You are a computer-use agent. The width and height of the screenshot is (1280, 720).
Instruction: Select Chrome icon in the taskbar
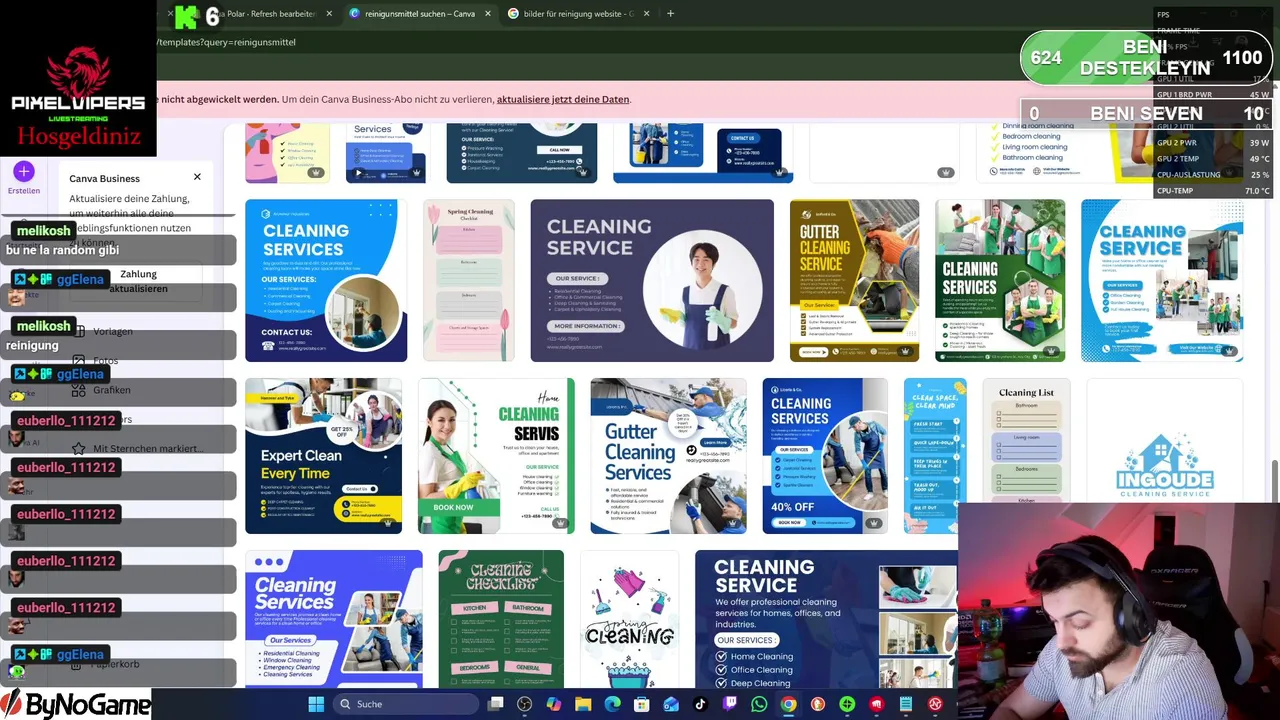pyautogui.click(x=788, y=704)
